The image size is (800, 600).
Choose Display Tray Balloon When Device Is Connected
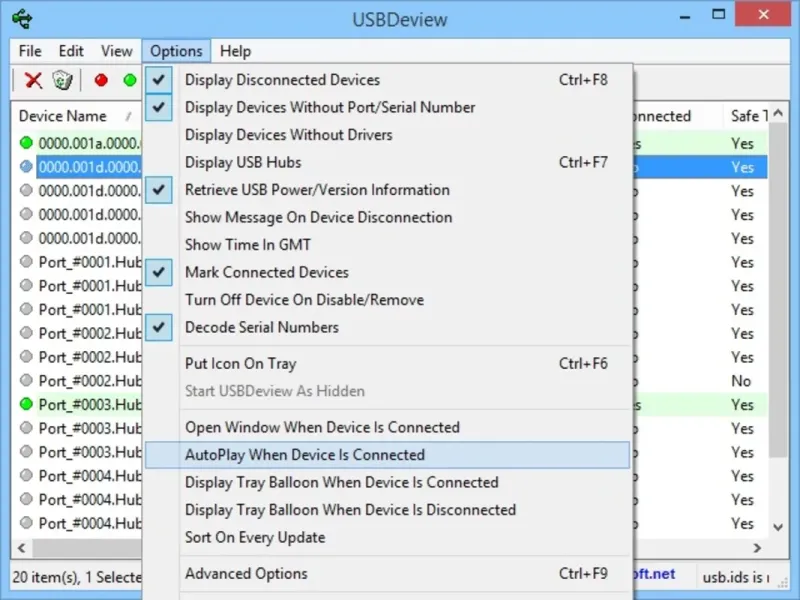click(387, 482)
